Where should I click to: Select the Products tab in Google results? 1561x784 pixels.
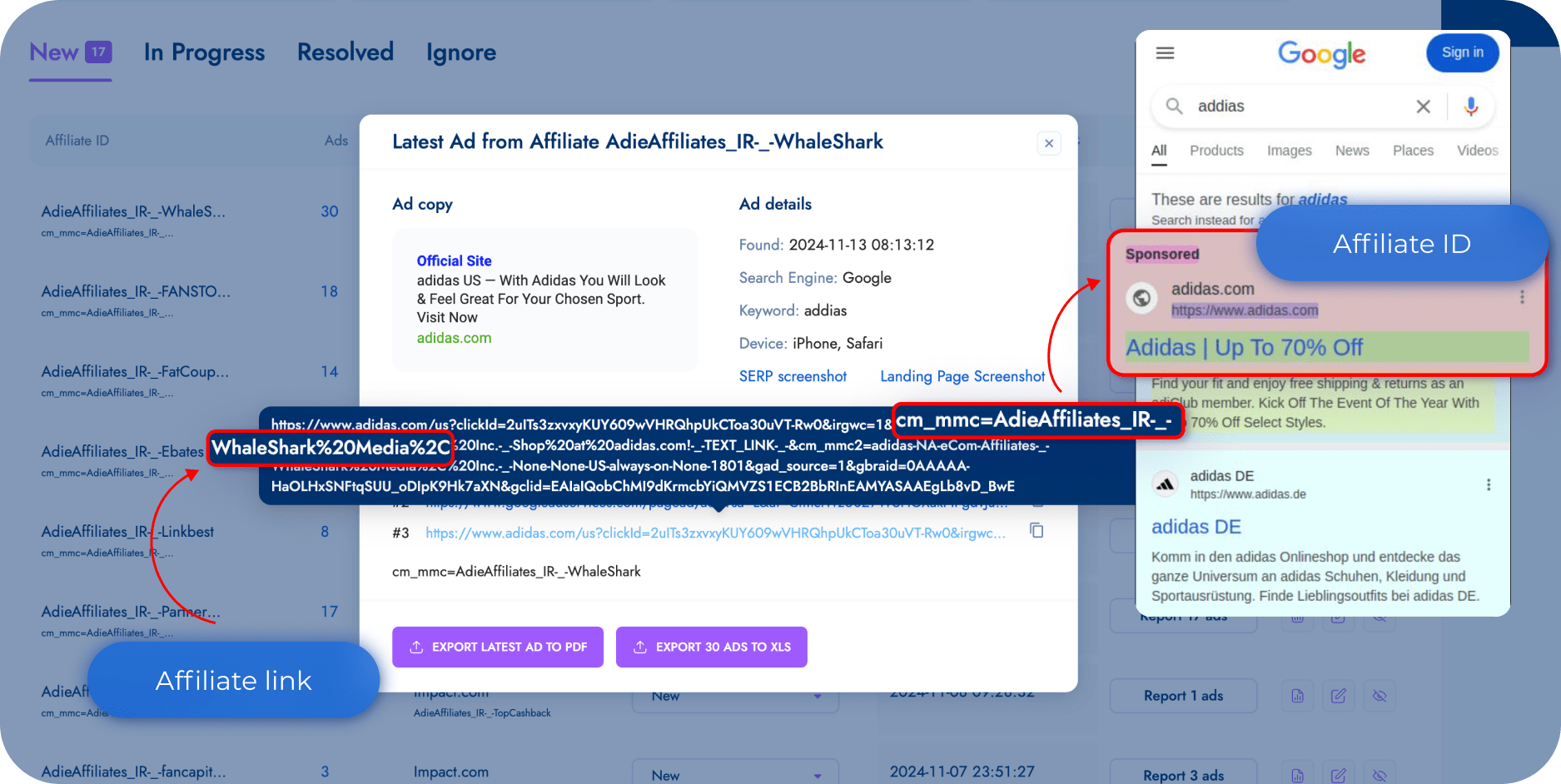(1216, 151)
